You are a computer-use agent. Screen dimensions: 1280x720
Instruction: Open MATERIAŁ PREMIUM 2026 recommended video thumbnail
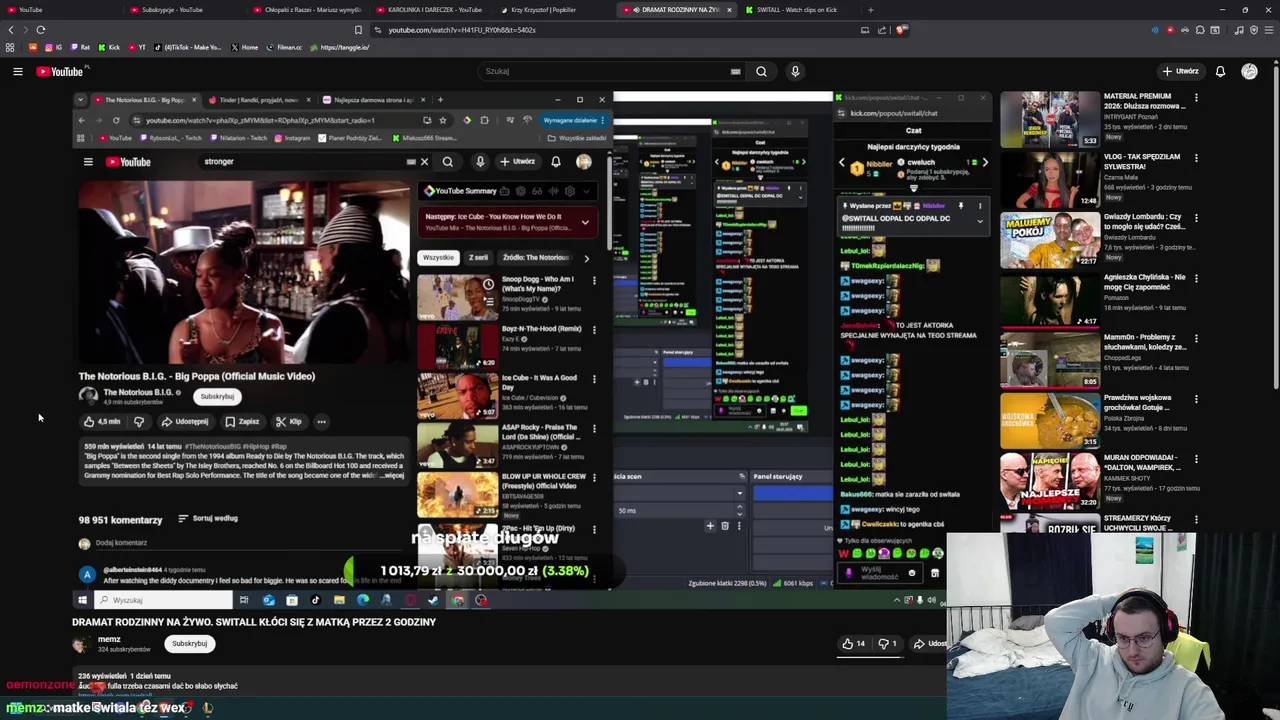tap(1049, 119)
